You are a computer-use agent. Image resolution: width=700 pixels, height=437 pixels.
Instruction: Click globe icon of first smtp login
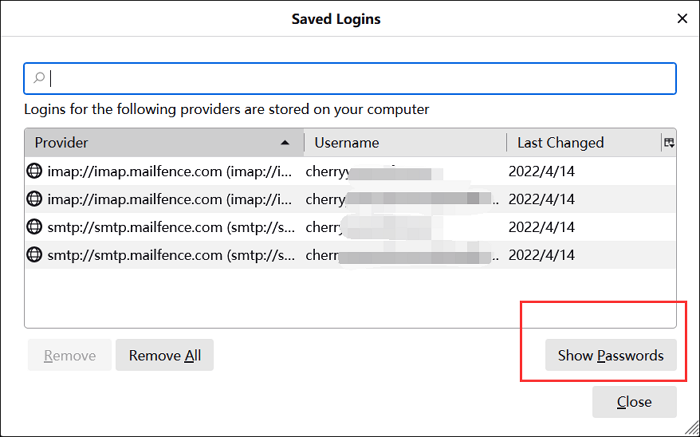point(35,227)
